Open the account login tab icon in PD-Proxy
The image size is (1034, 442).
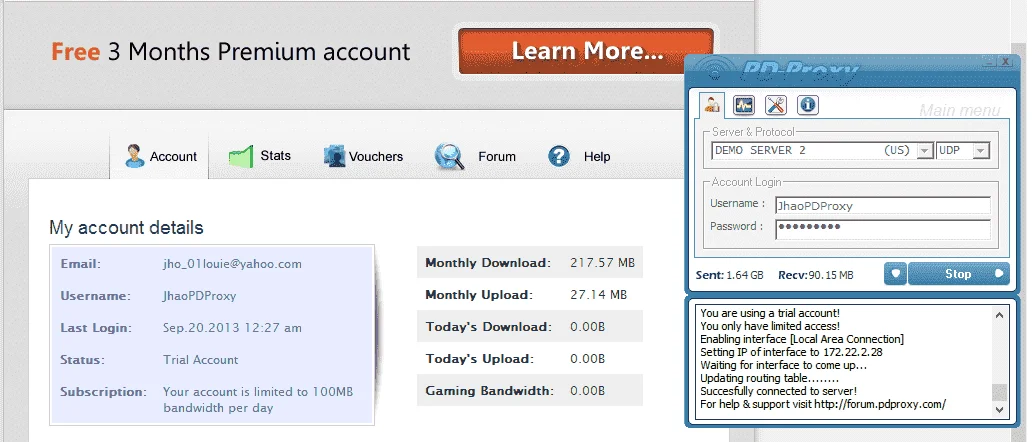coord(712,105)
